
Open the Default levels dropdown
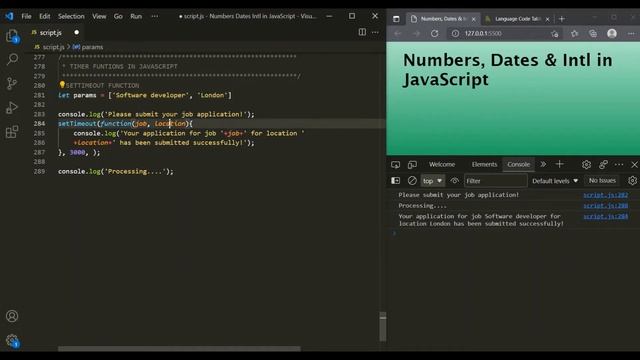(x=555, y=180)
